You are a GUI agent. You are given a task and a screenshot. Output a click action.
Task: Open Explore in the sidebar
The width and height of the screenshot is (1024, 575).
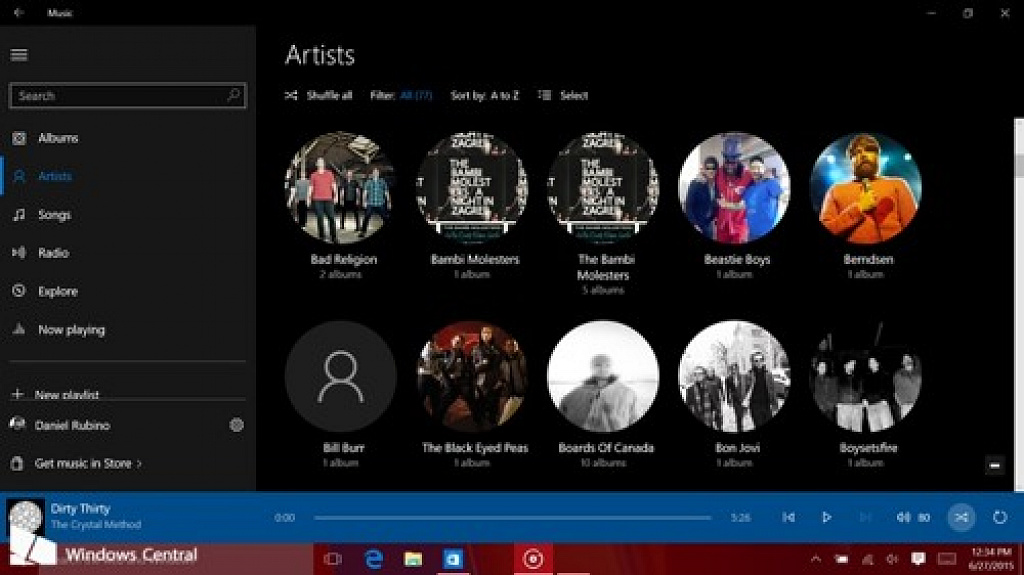coord(127,291)
